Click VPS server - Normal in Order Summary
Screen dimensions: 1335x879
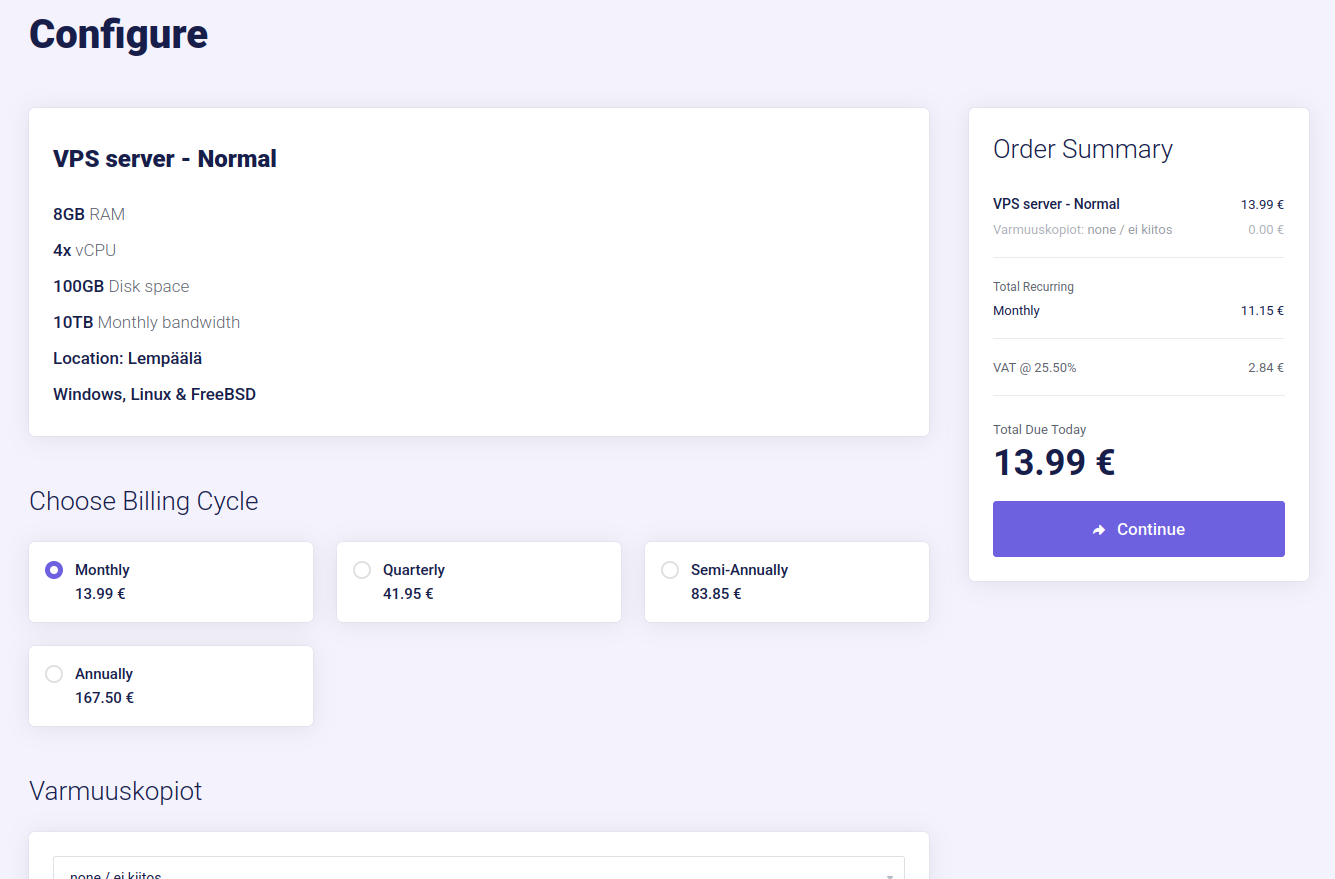pos(1056,204)
